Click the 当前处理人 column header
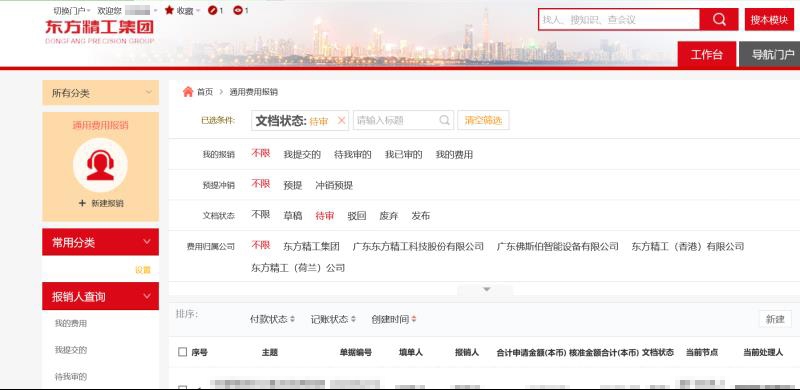Image resolution: width=800 pixels, height=390 pixels. coord(763,352)
